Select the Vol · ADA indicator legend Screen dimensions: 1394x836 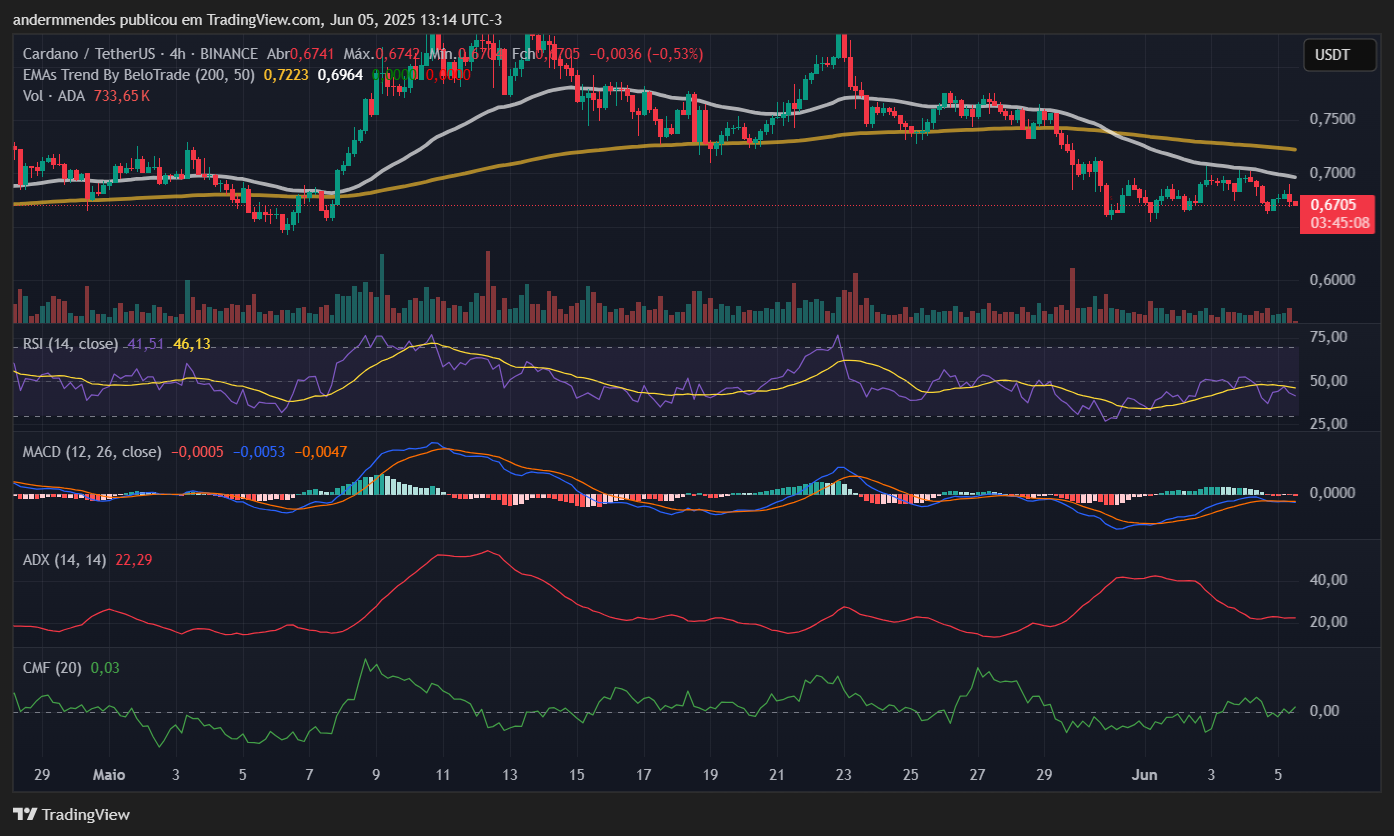(x=55, y=96)
